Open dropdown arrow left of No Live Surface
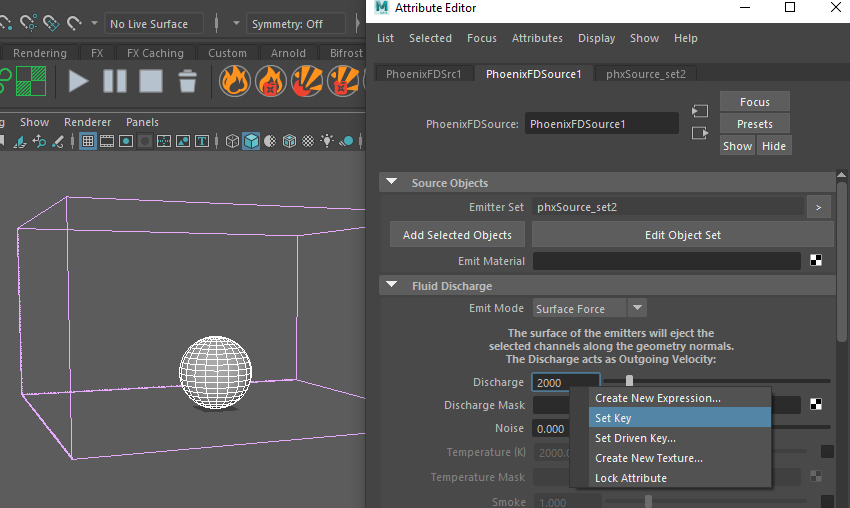Viewport: 850px width, 508px height. [94, 23]
